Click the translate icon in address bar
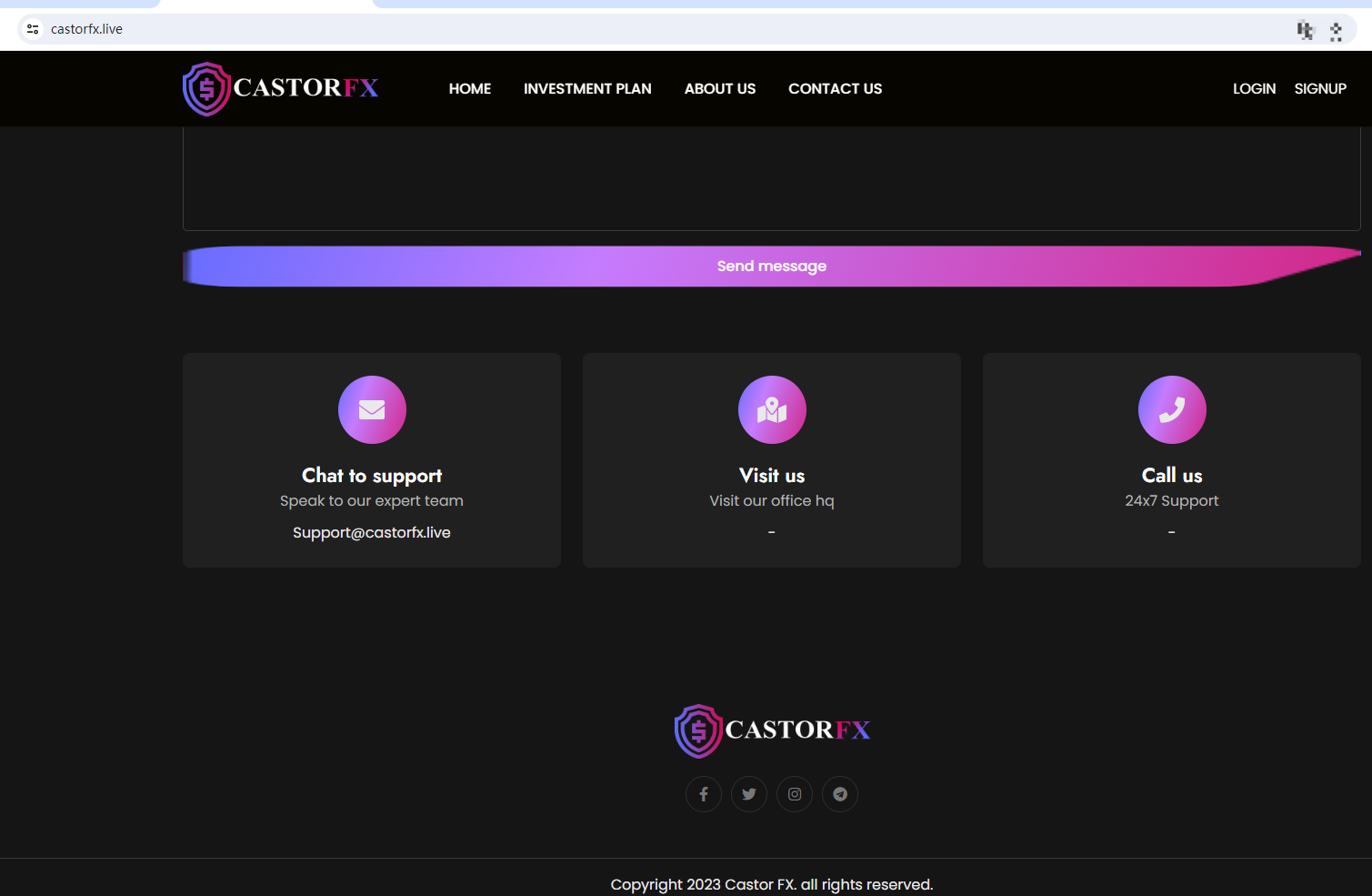The width and height of the screenshot is (1372, 896). tap(1306, 30)
